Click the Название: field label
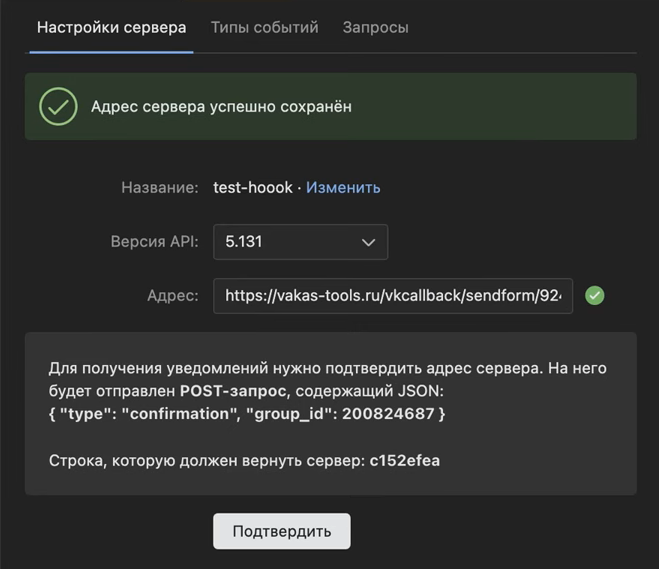This screenshot has width=659, height=569. pyautogui.click(x=160, y=187)
